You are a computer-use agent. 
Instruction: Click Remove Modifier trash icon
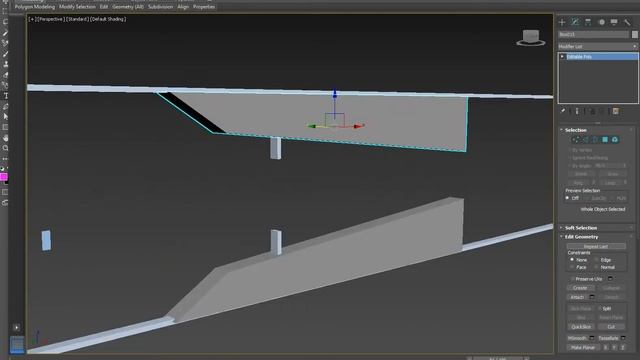[x=602, y=111]
